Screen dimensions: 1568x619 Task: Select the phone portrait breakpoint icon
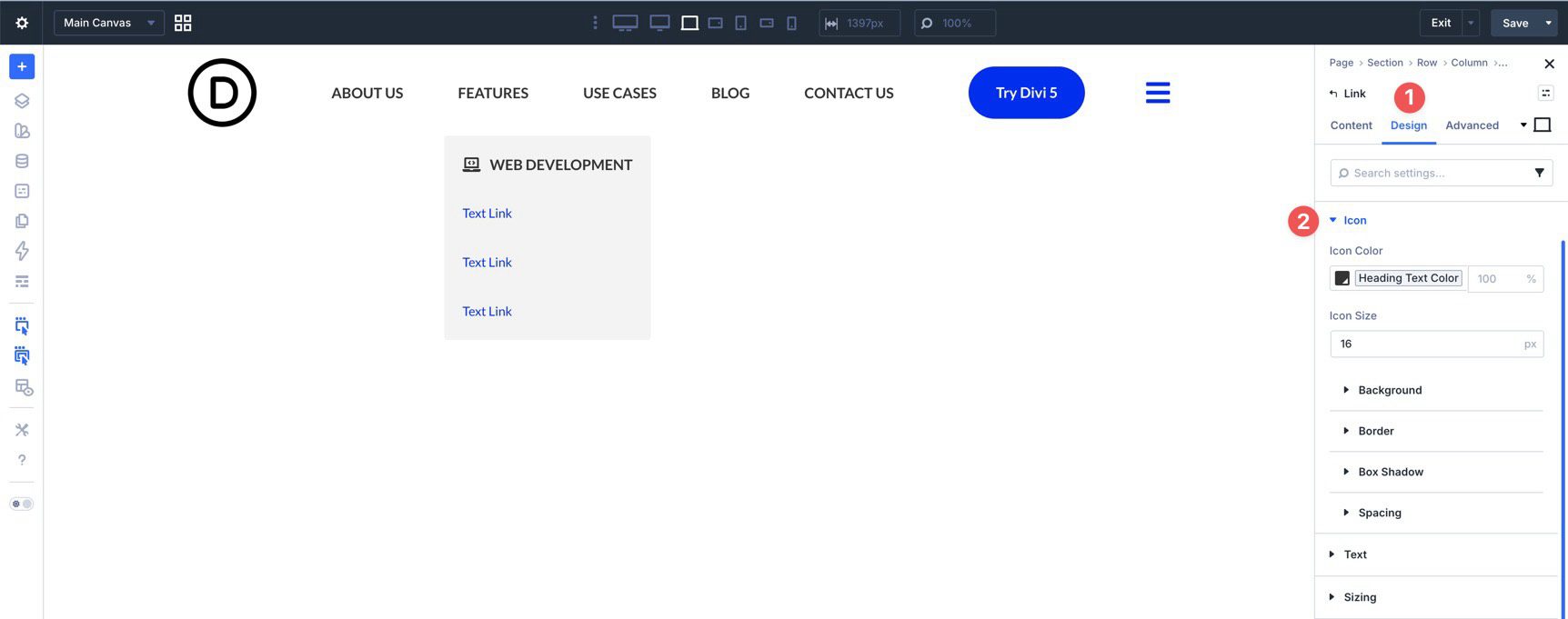[x=791, y=23]
